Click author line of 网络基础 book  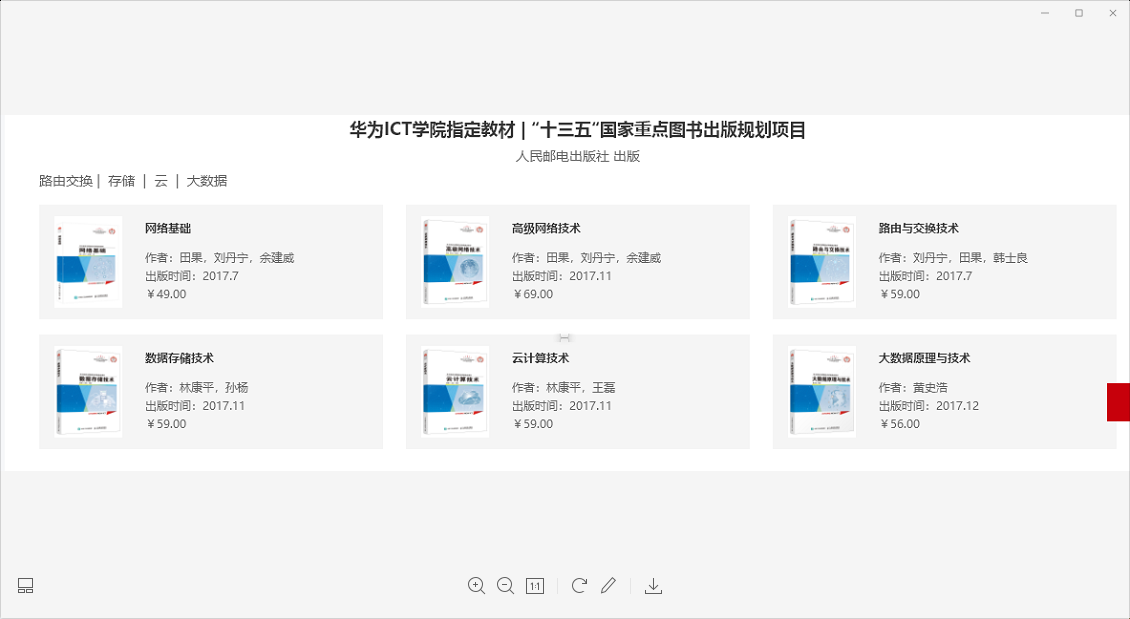(x=220, y=258)
